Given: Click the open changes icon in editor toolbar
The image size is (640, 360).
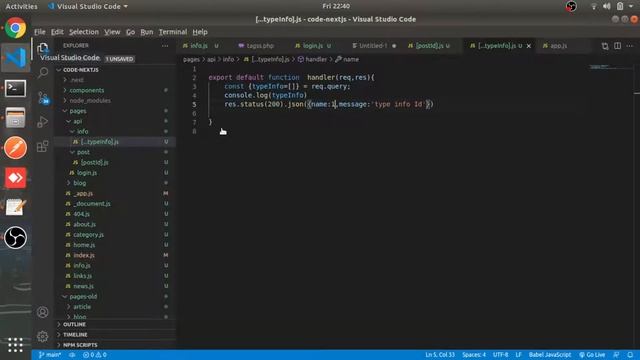Looking at the screenshot, I should point(605,46).
